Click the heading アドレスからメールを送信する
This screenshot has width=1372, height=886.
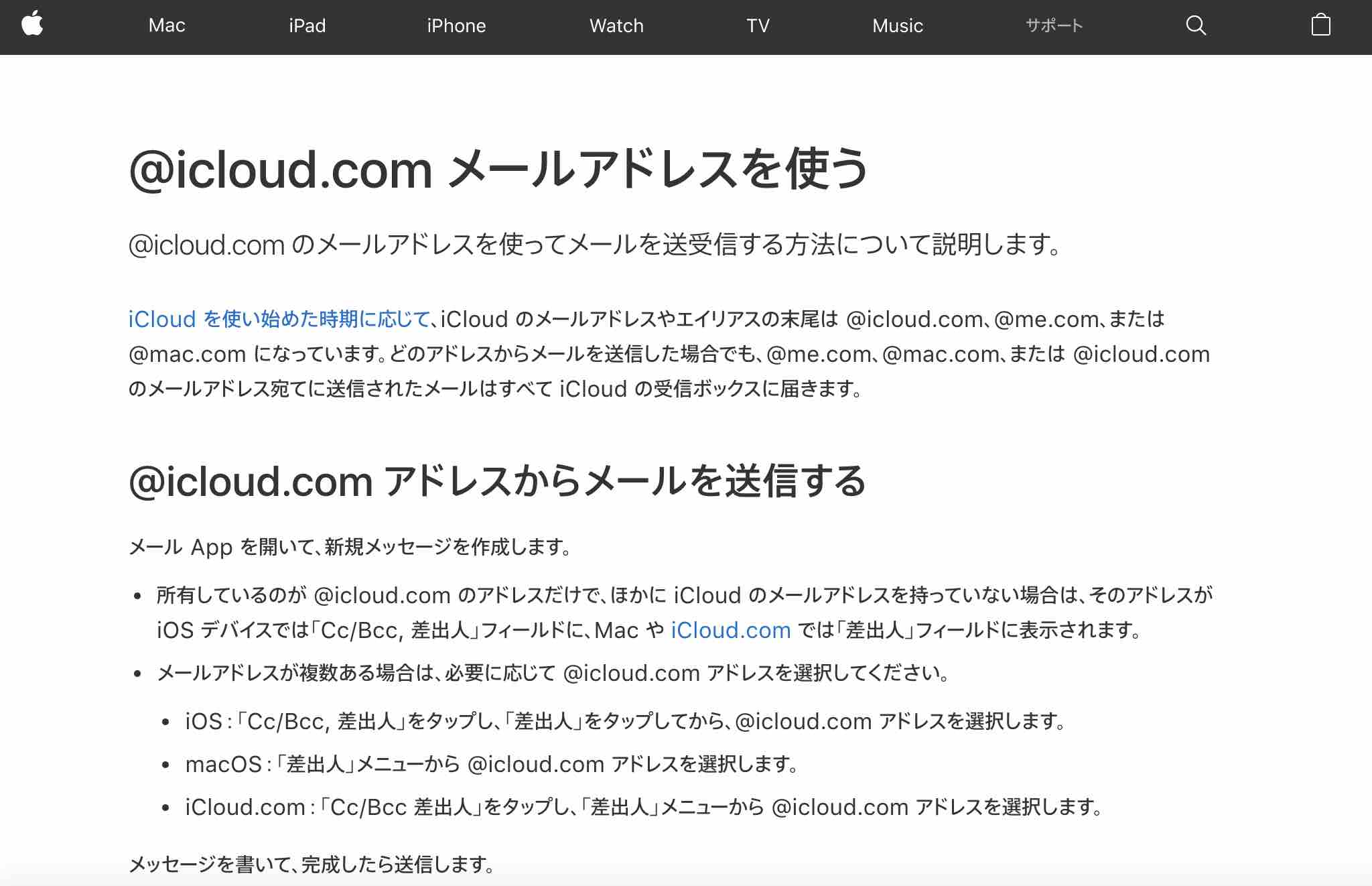point(497,481)
